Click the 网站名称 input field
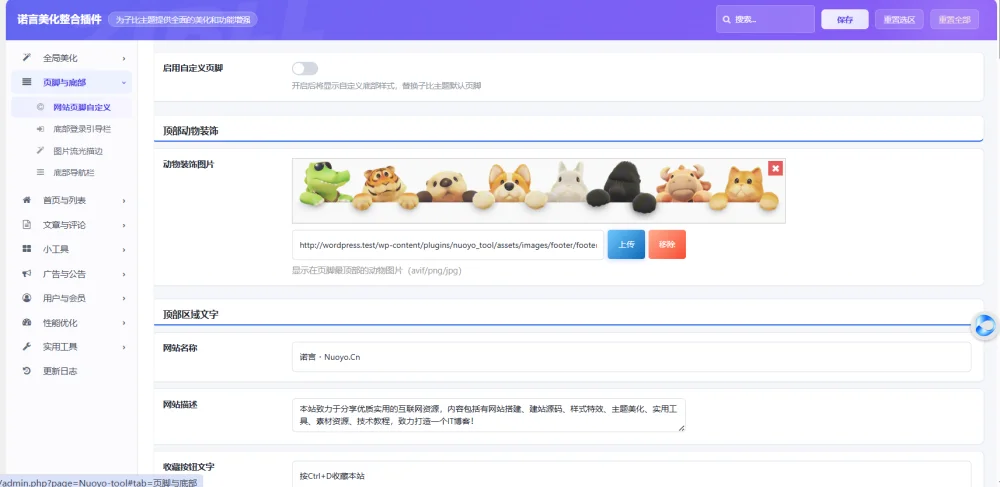Image resolution: width=1000 pixels, height=487 pixels. click(x=631, y=357)
